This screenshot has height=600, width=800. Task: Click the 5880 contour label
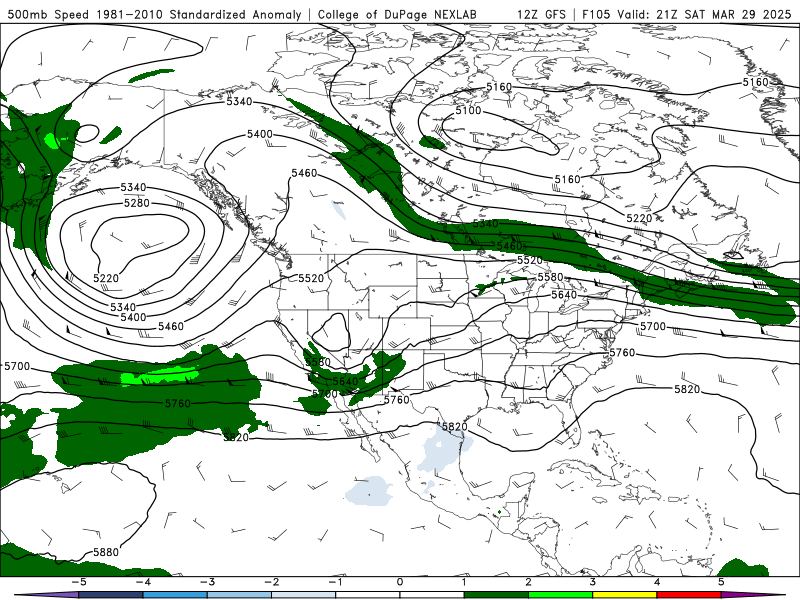(106, 552)
